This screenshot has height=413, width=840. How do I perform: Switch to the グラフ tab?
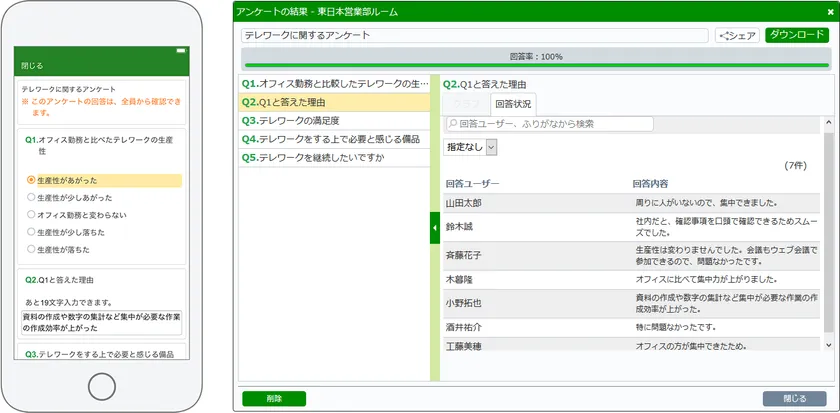click(x=466, y=104)
